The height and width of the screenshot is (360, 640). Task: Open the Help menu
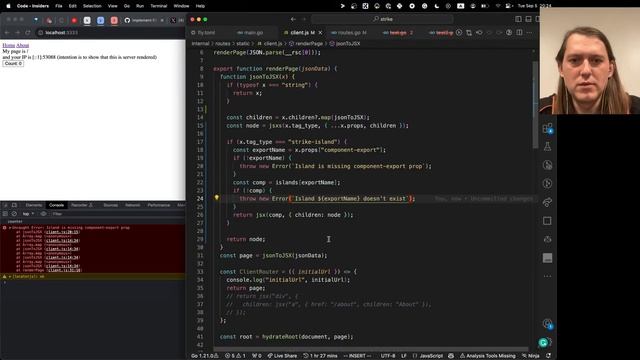(x=200, y=6)
